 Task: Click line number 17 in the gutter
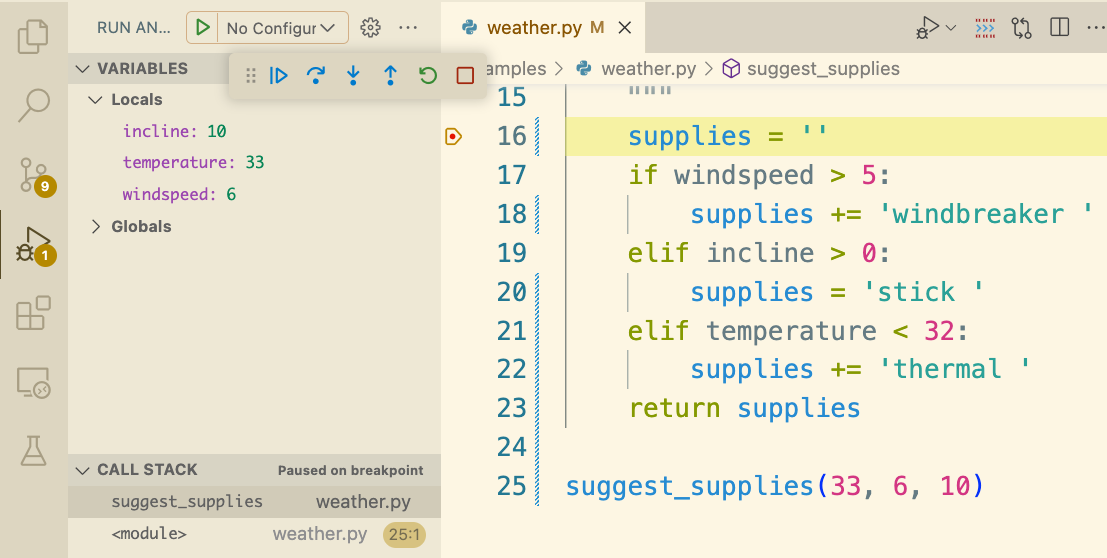512,174
